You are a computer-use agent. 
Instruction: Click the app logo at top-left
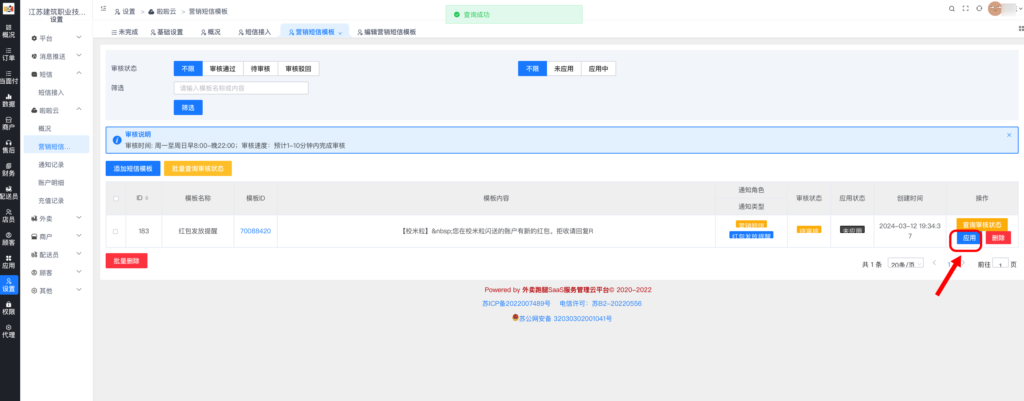pos(8,10)
